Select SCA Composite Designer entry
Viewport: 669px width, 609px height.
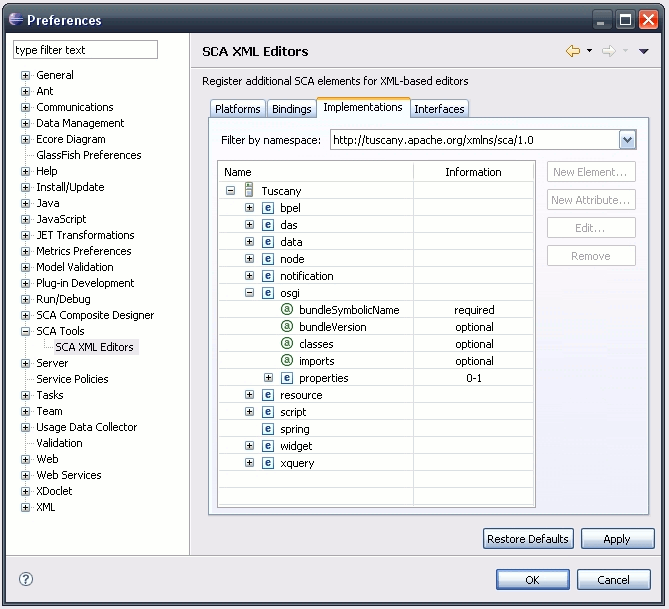point(95,315)
